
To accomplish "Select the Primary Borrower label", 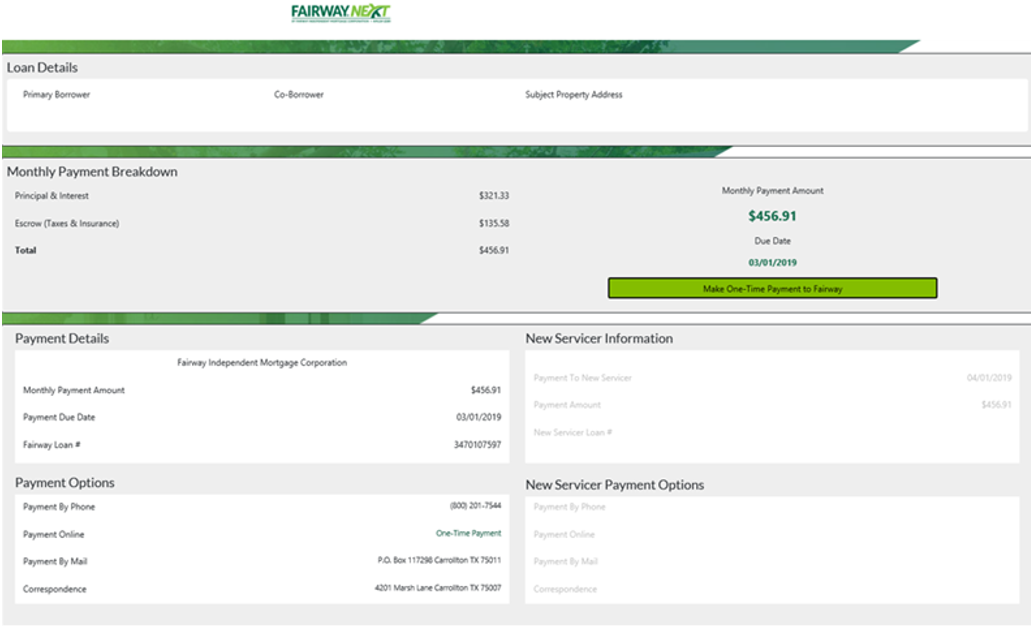I will (x=57, y=95).
